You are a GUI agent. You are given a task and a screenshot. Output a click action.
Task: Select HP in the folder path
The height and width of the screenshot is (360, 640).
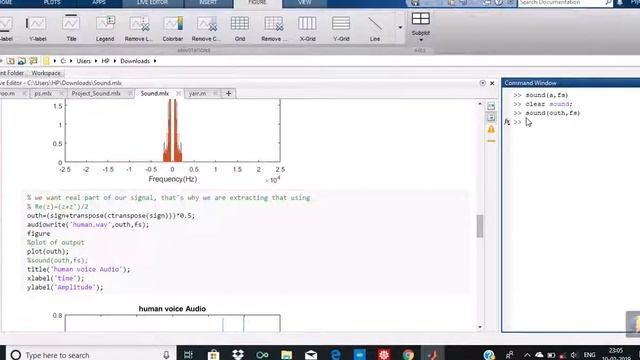click(105, 61)
